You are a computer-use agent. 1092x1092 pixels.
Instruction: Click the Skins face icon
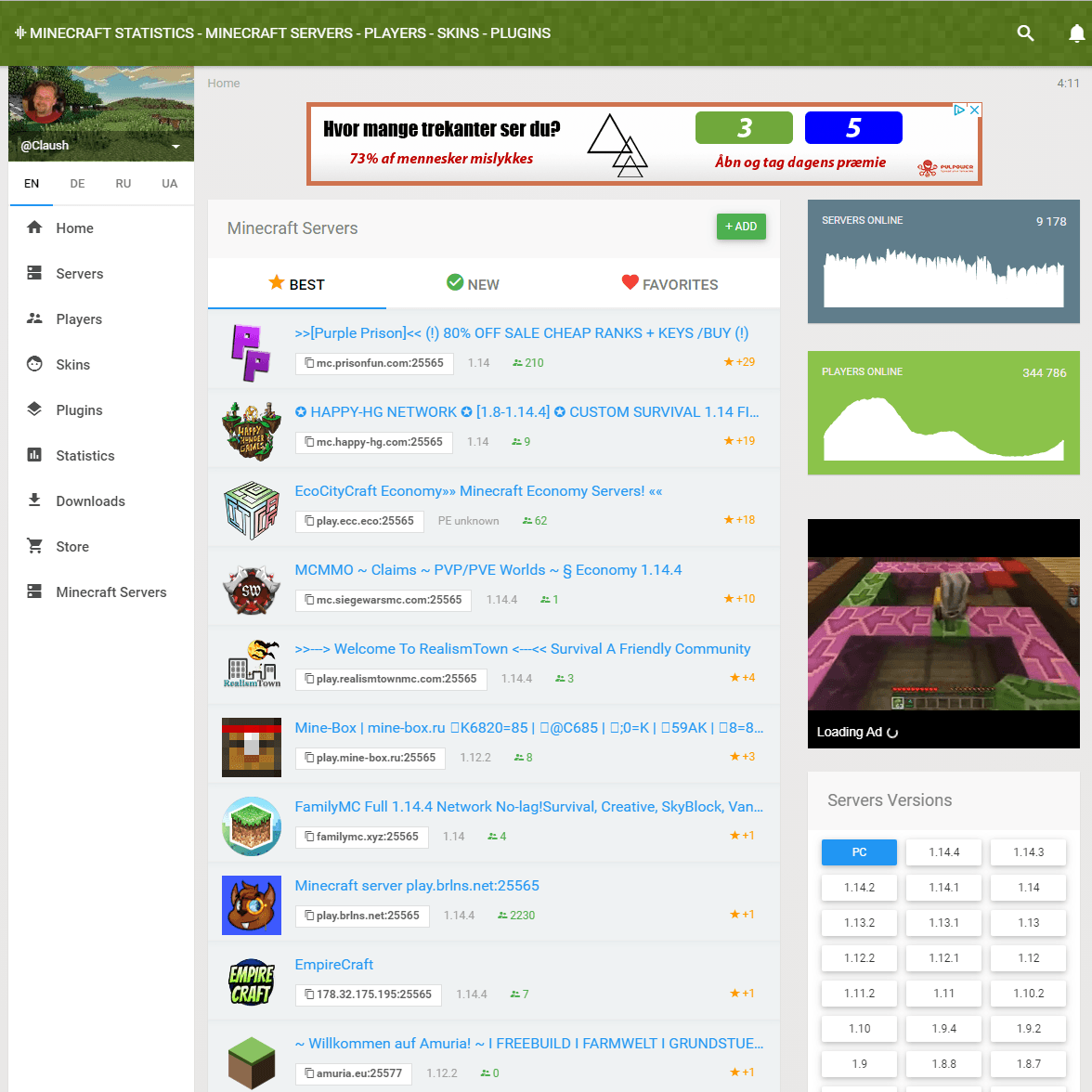click(34, 364)
